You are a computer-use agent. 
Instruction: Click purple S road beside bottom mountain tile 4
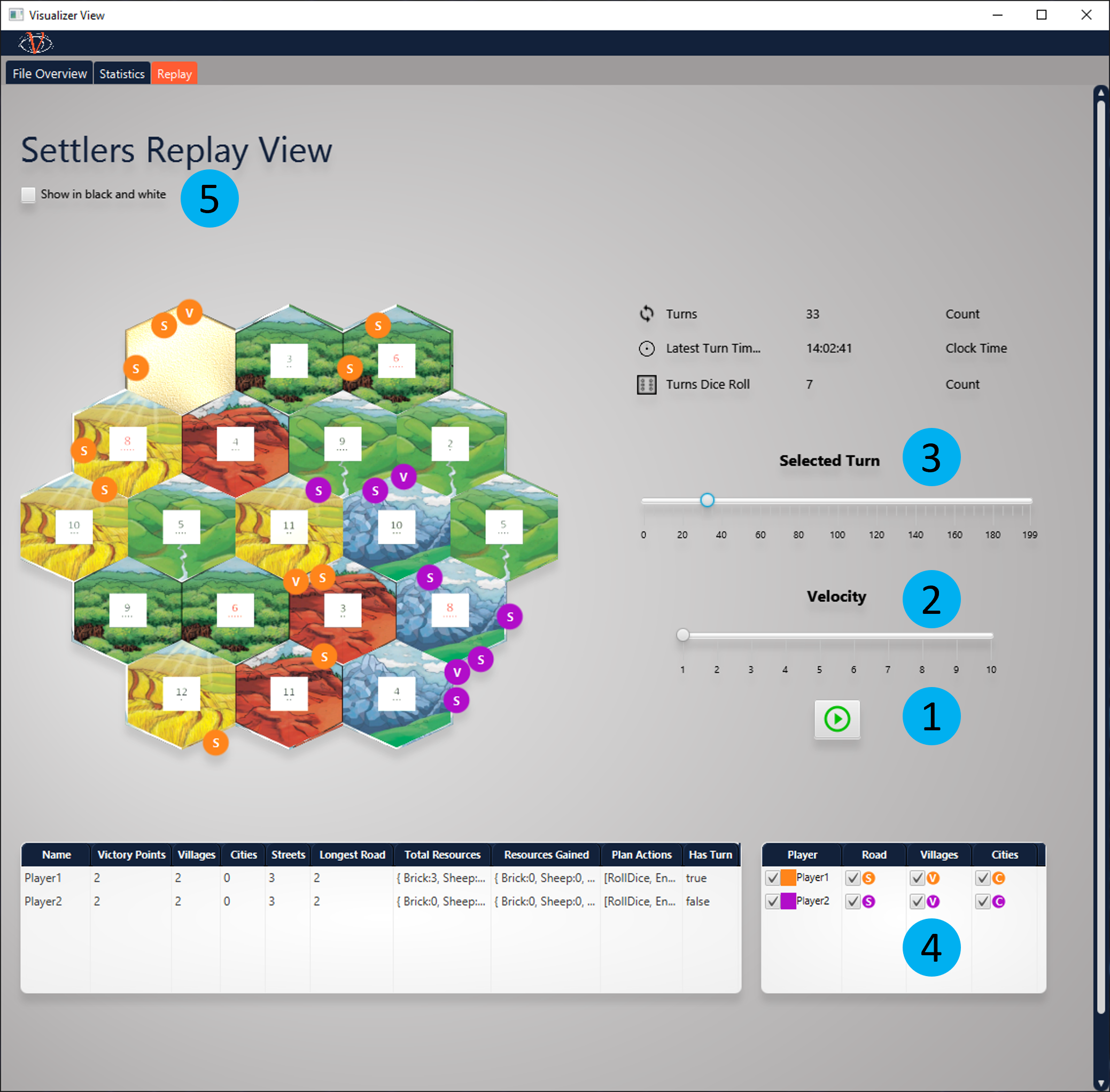(456, 700)
